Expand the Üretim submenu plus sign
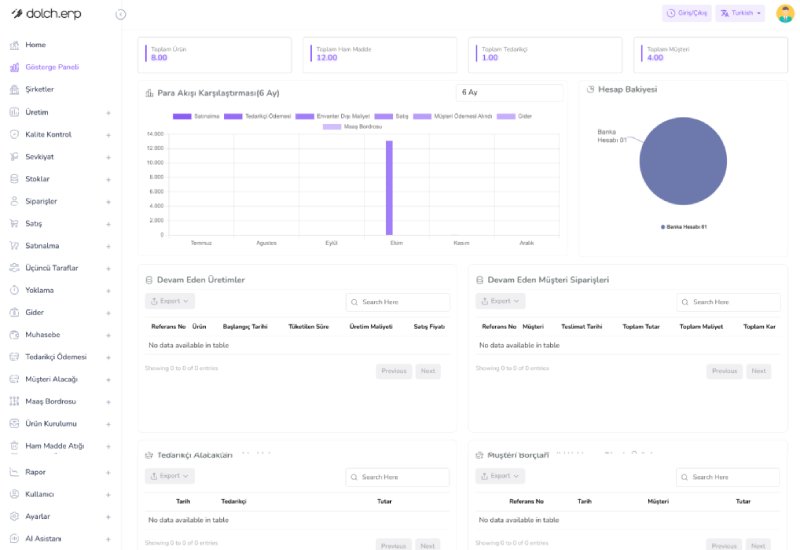Viewport: 800px width, 550px height. pyautogui.click(x=108, y=112)
